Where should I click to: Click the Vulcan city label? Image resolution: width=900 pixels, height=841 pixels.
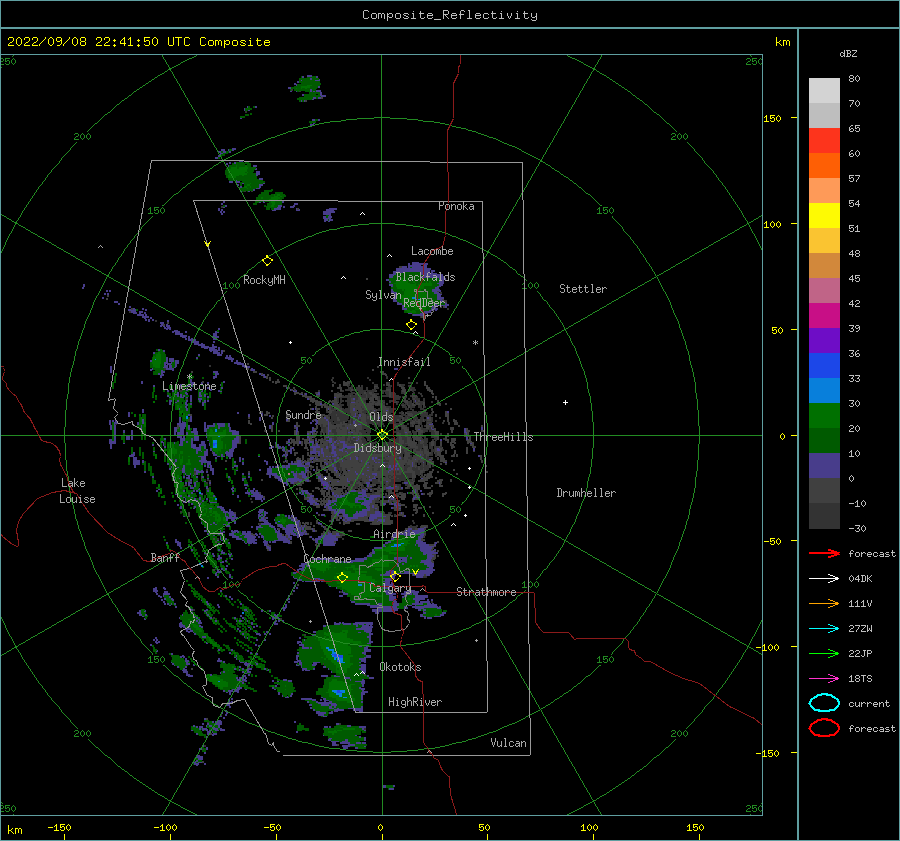point(509,743)
